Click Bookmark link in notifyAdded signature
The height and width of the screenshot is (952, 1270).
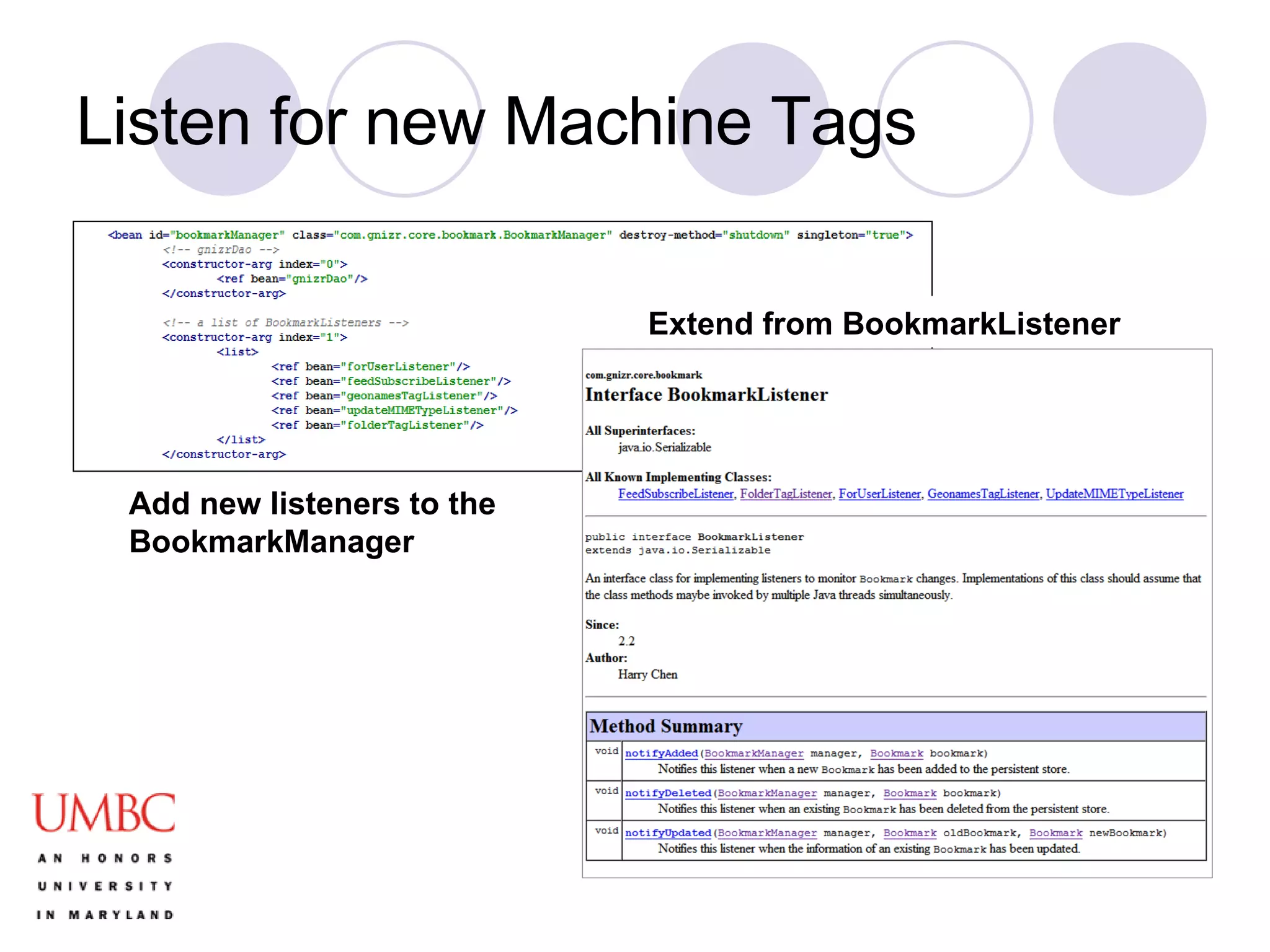click(896, 753)
